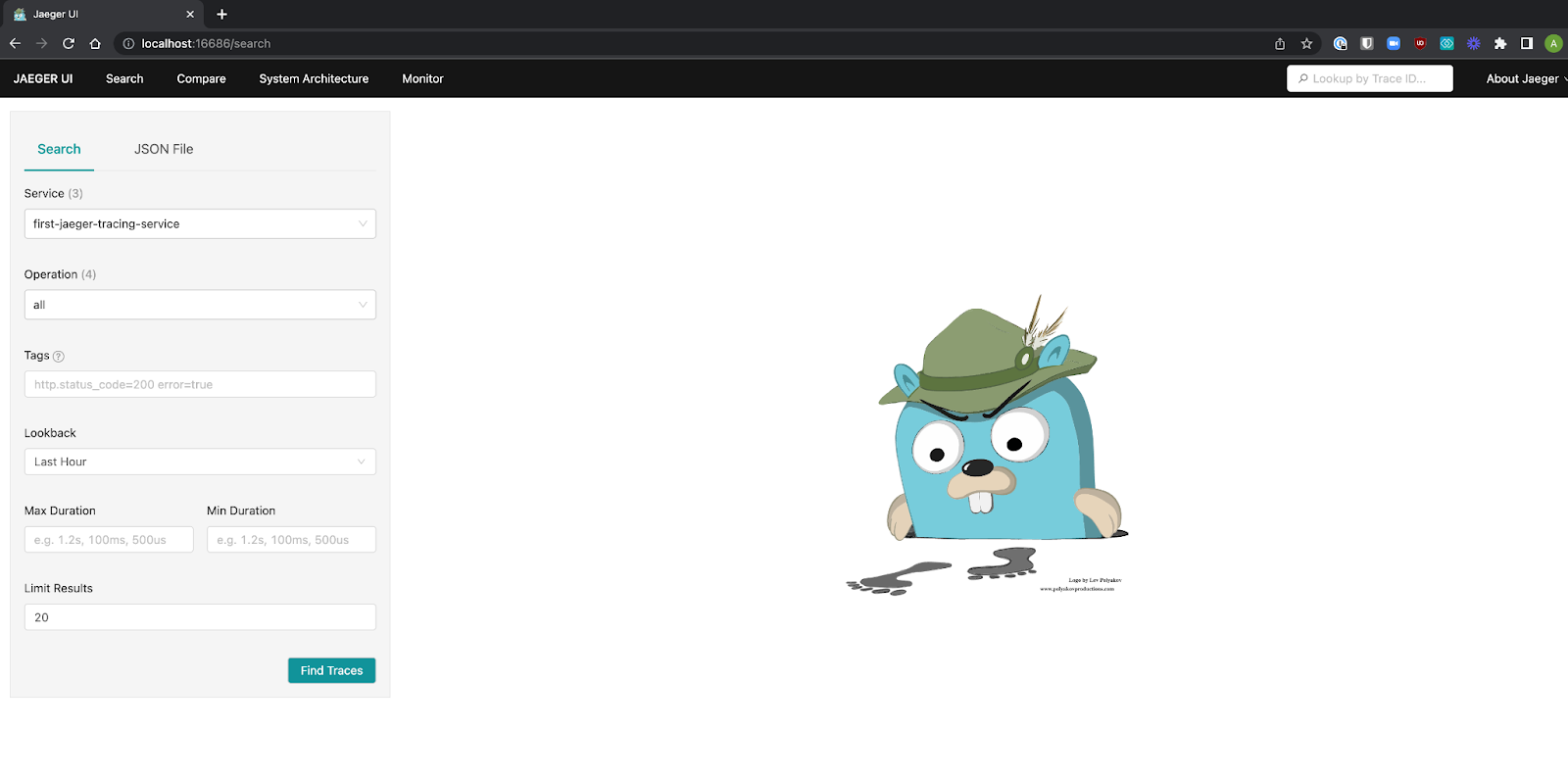The height and width of the screenshot is (779, 1568).
Task: Open the Search menu item
Action: (x=124, y=78)
